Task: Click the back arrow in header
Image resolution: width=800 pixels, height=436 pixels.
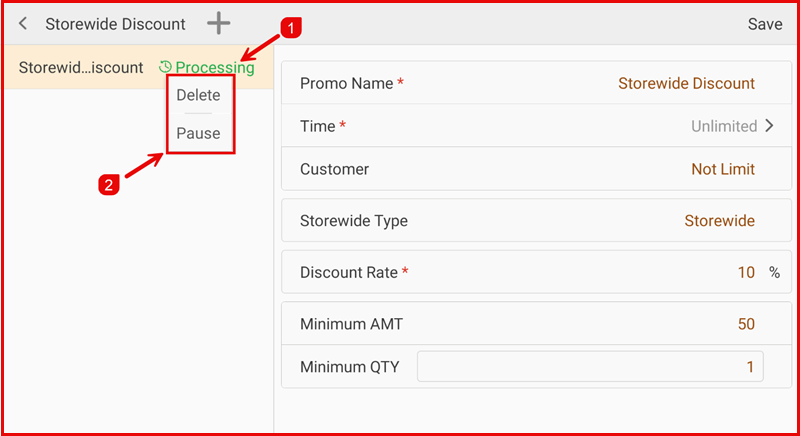Action: point(23,24)
